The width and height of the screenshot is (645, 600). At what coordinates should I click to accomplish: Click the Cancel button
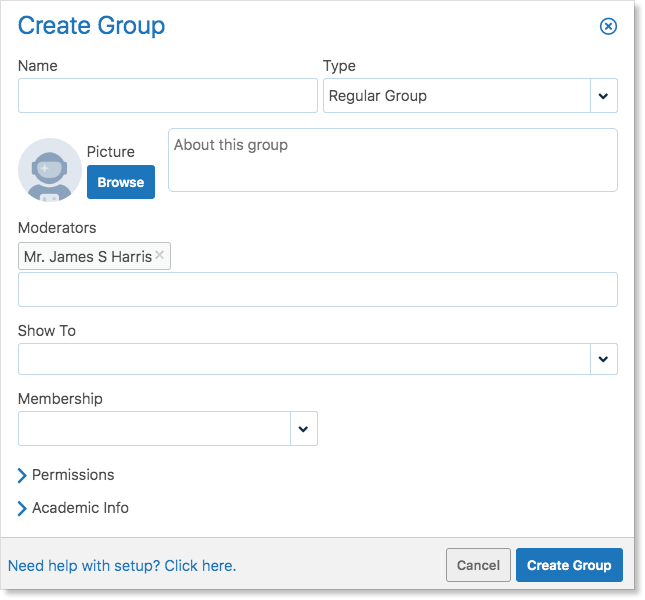pos(478,565)
